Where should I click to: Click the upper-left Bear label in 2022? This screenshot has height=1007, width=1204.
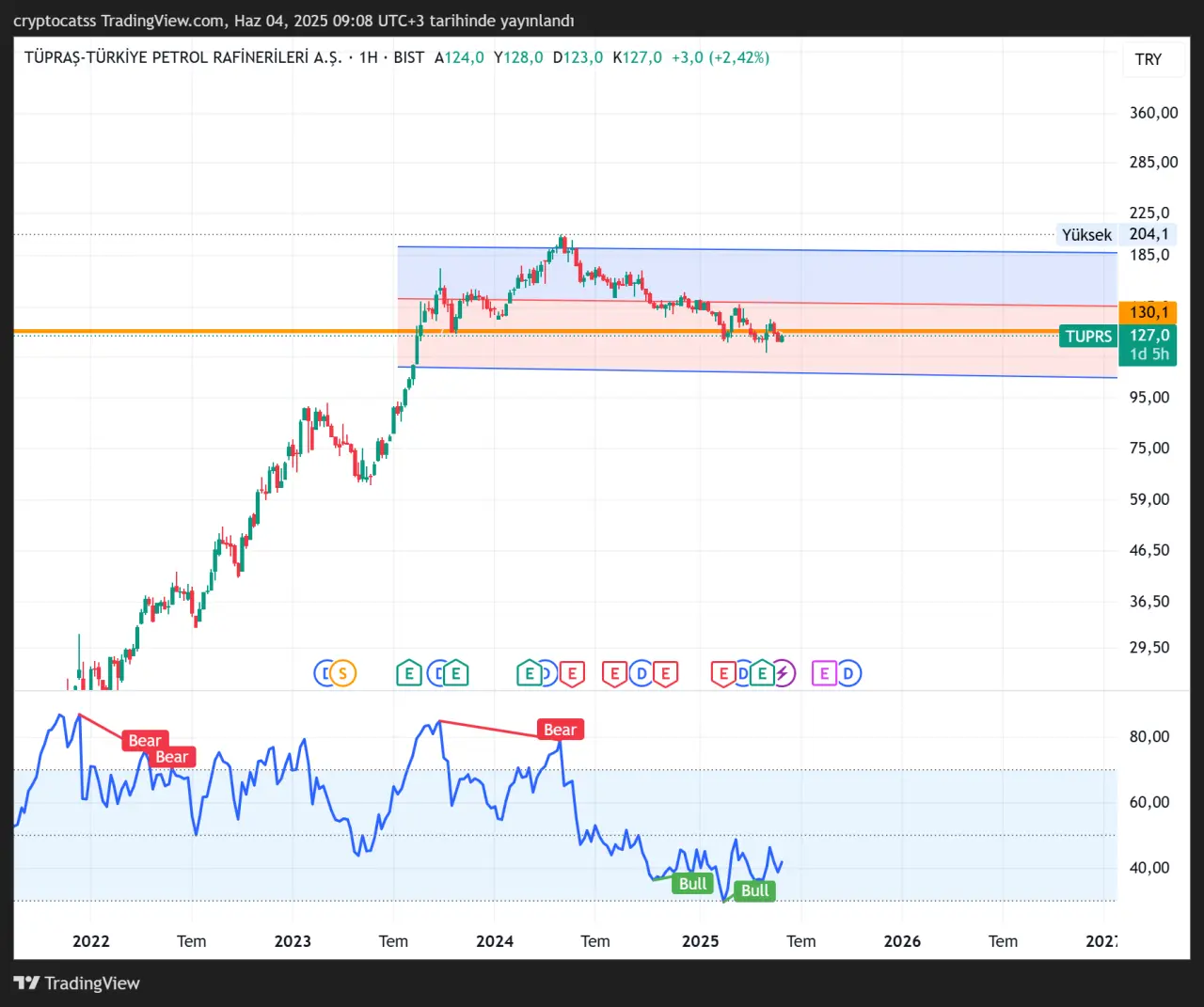click(x=145, y=741)
